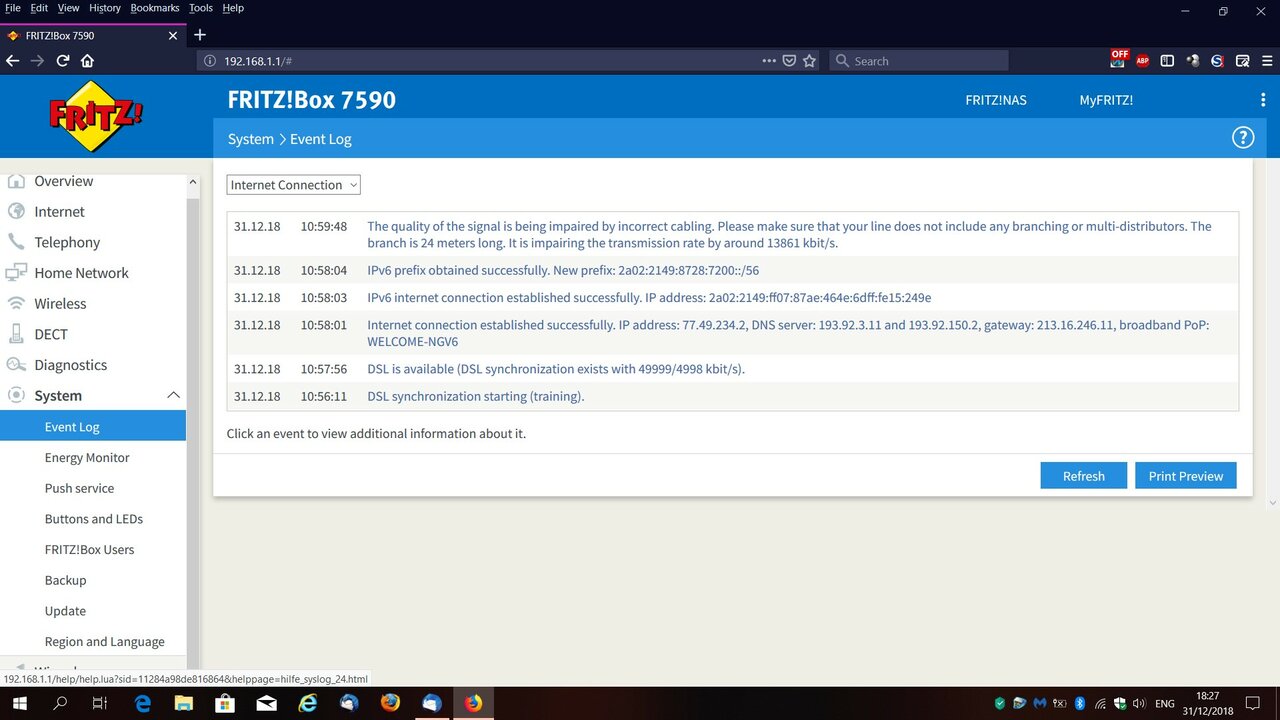This screenshot has width=1280, height=720.
Task: Open the Edit menu
Action: (x=39, y=8)
